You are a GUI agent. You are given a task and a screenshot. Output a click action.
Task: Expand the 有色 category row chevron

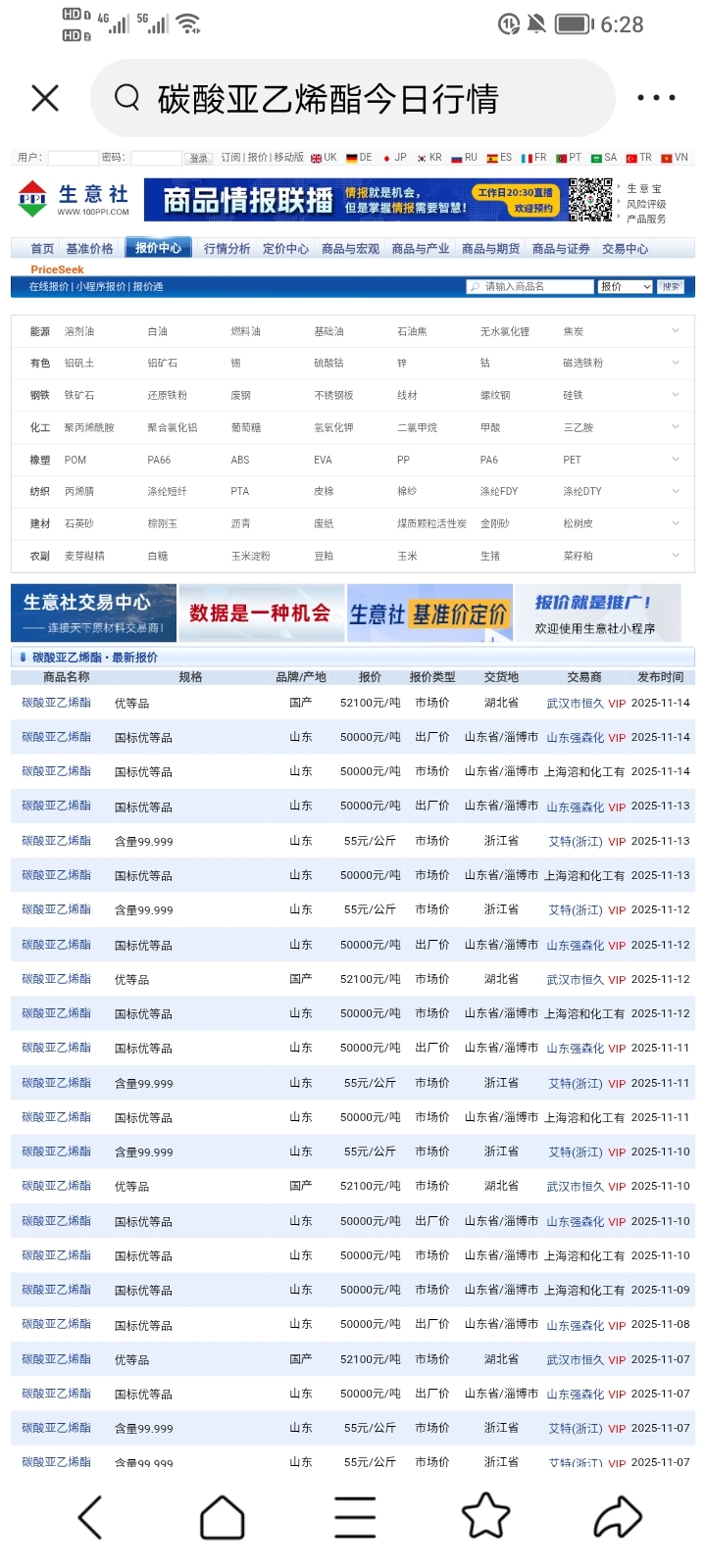pyautogui.click(x=676, y=363)
